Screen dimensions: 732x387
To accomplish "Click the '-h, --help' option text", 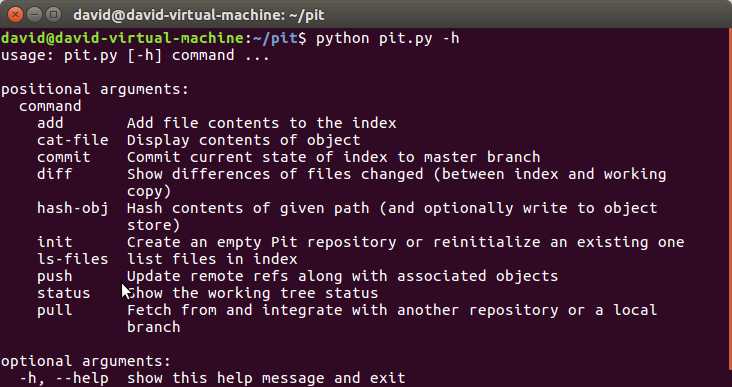I will (63, 378).
